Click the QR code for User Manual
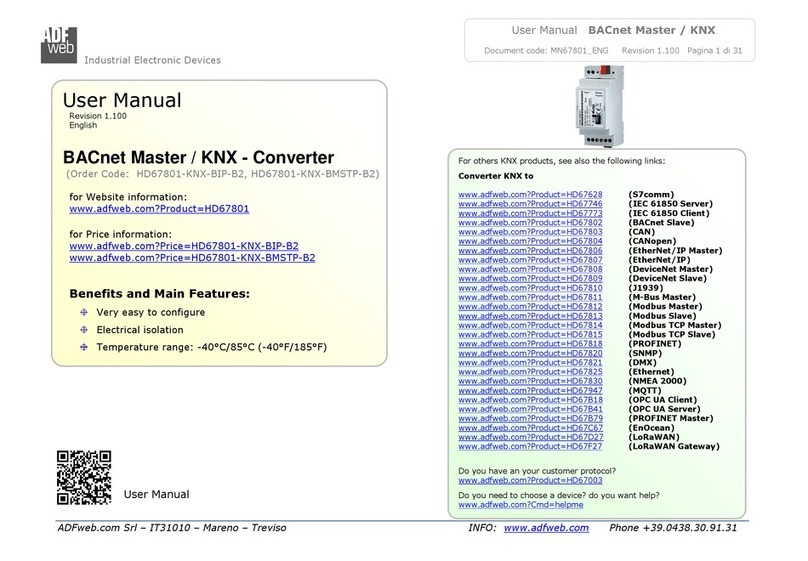Screen dimensions: 808x561 (84, 478)
